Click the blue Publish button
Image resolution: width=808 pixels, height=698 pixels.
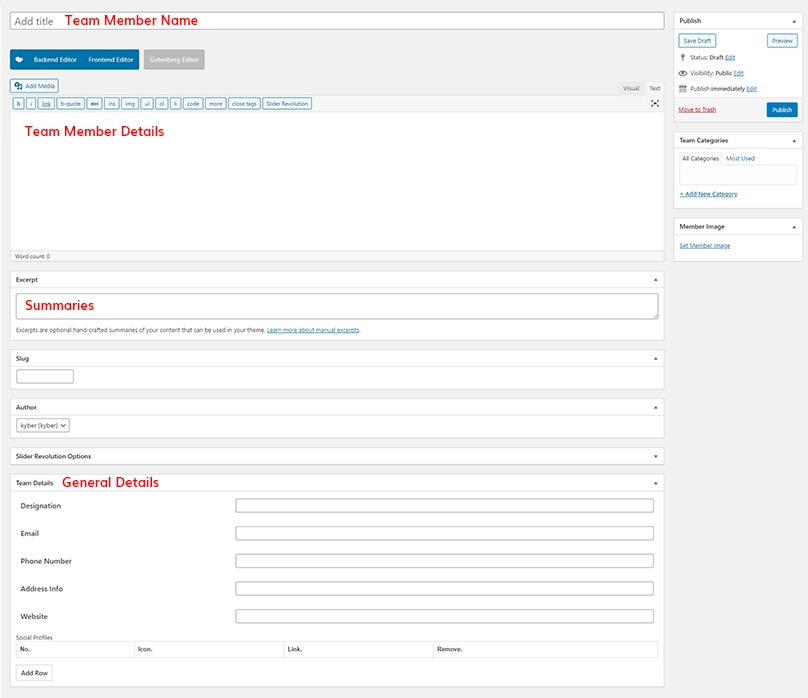[782, 110]
